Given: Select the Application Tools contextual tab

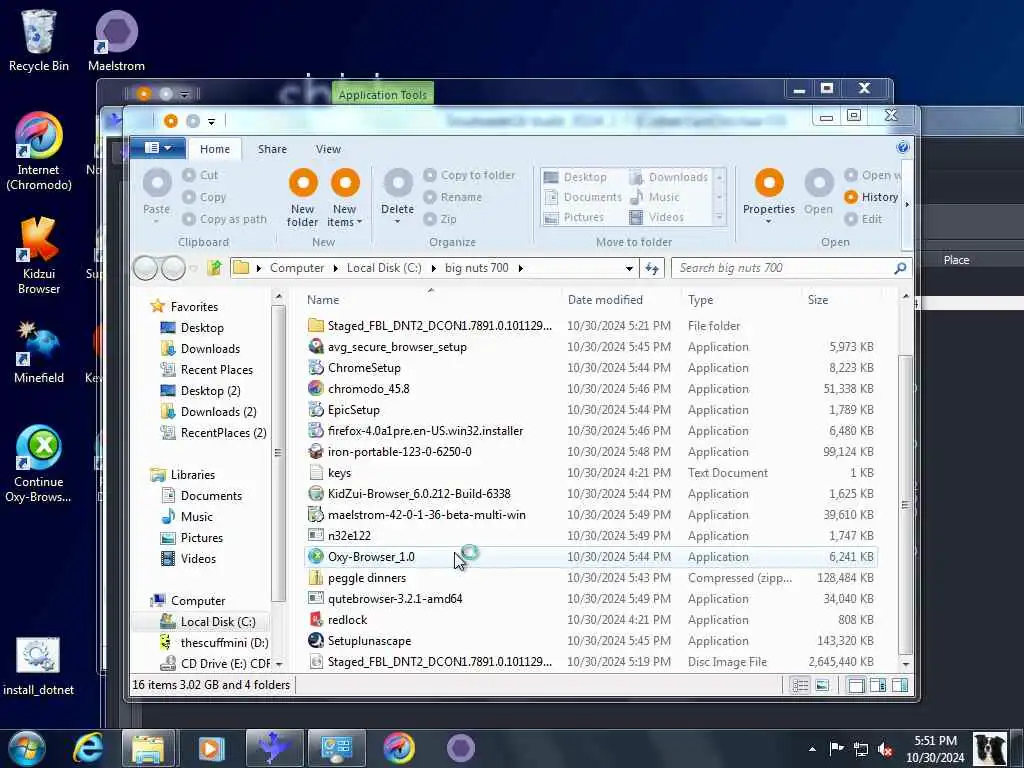Looking at the screenshot, I should (383, 95).
